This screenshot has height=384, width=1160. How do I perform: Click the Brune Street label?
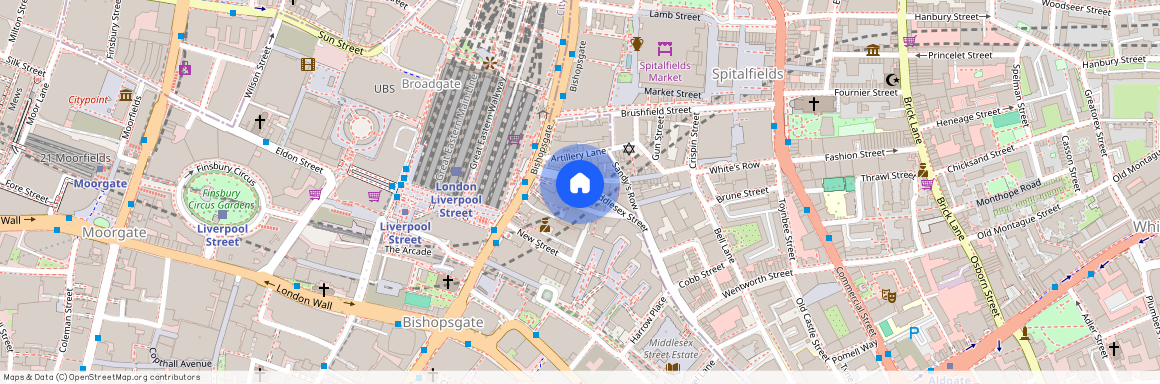tap(742, 195)
